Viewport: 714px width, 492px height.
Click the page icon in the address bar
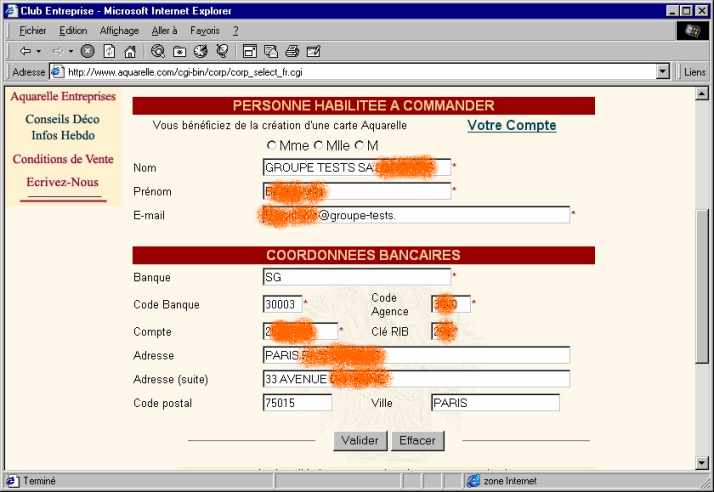pos(57,72)
